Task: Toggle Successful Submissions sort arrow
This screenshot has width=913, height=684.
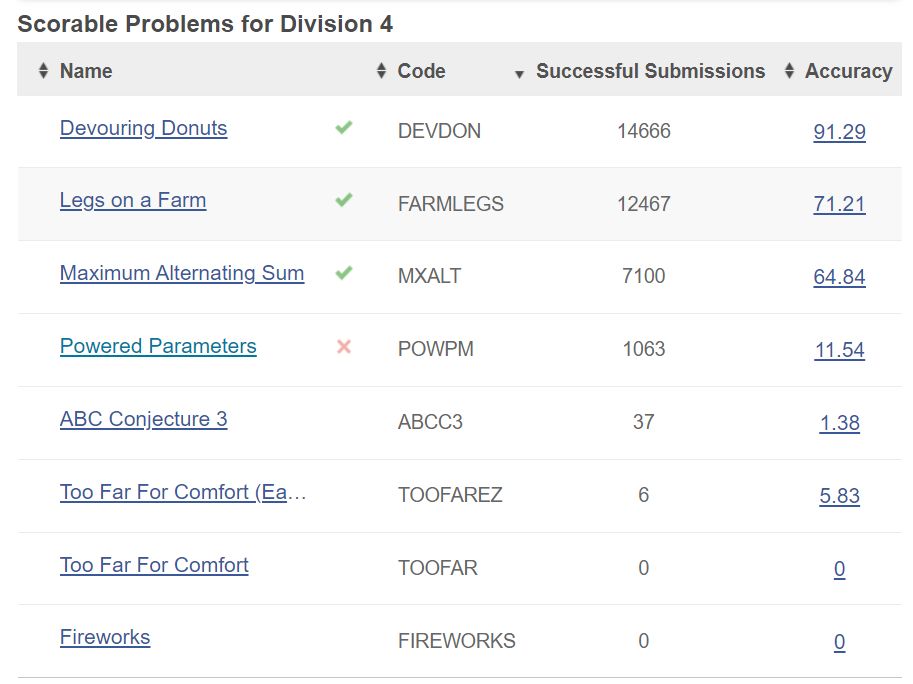Action: pyautogui.click(x=519, y=74)
